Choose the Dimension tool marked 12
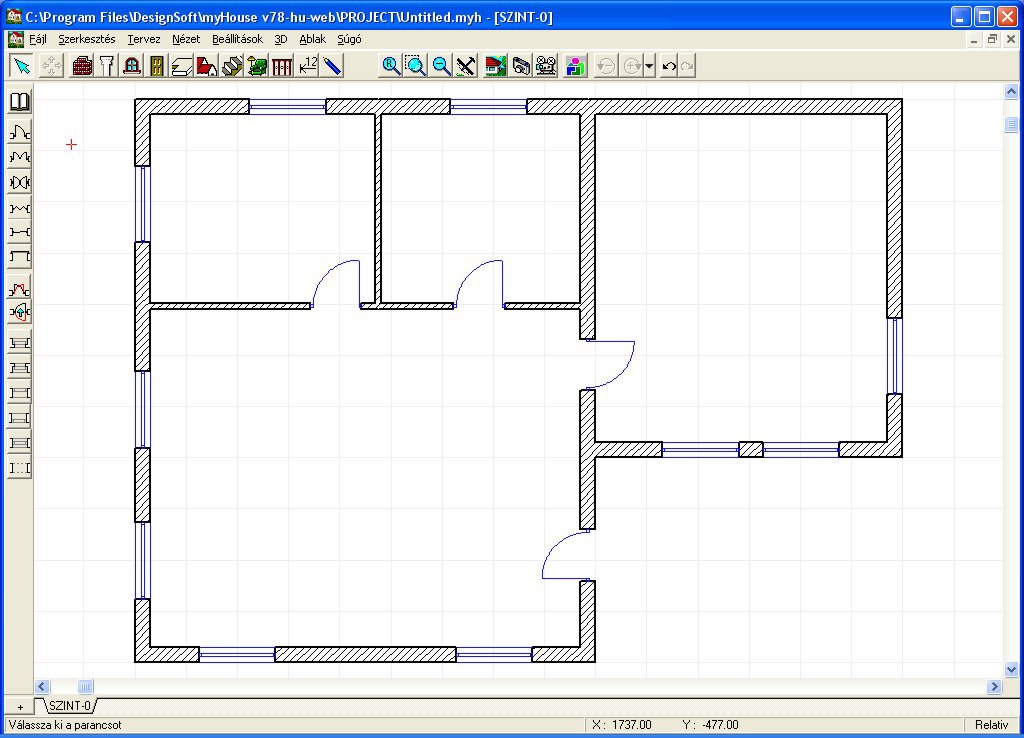This screenshot has height=738, width=1024. coord(307,66)
